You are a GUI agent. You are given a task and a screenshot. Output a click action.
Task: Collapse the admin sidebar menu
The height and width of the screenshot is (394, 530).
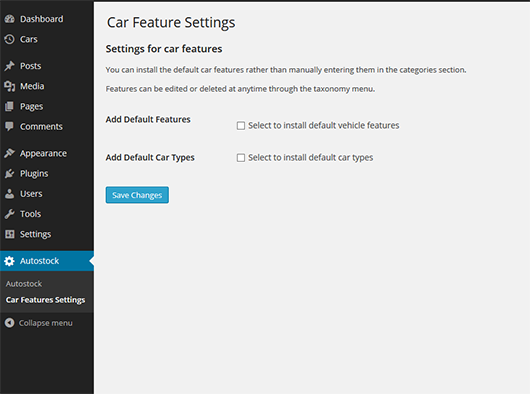(x=39, y=323)
